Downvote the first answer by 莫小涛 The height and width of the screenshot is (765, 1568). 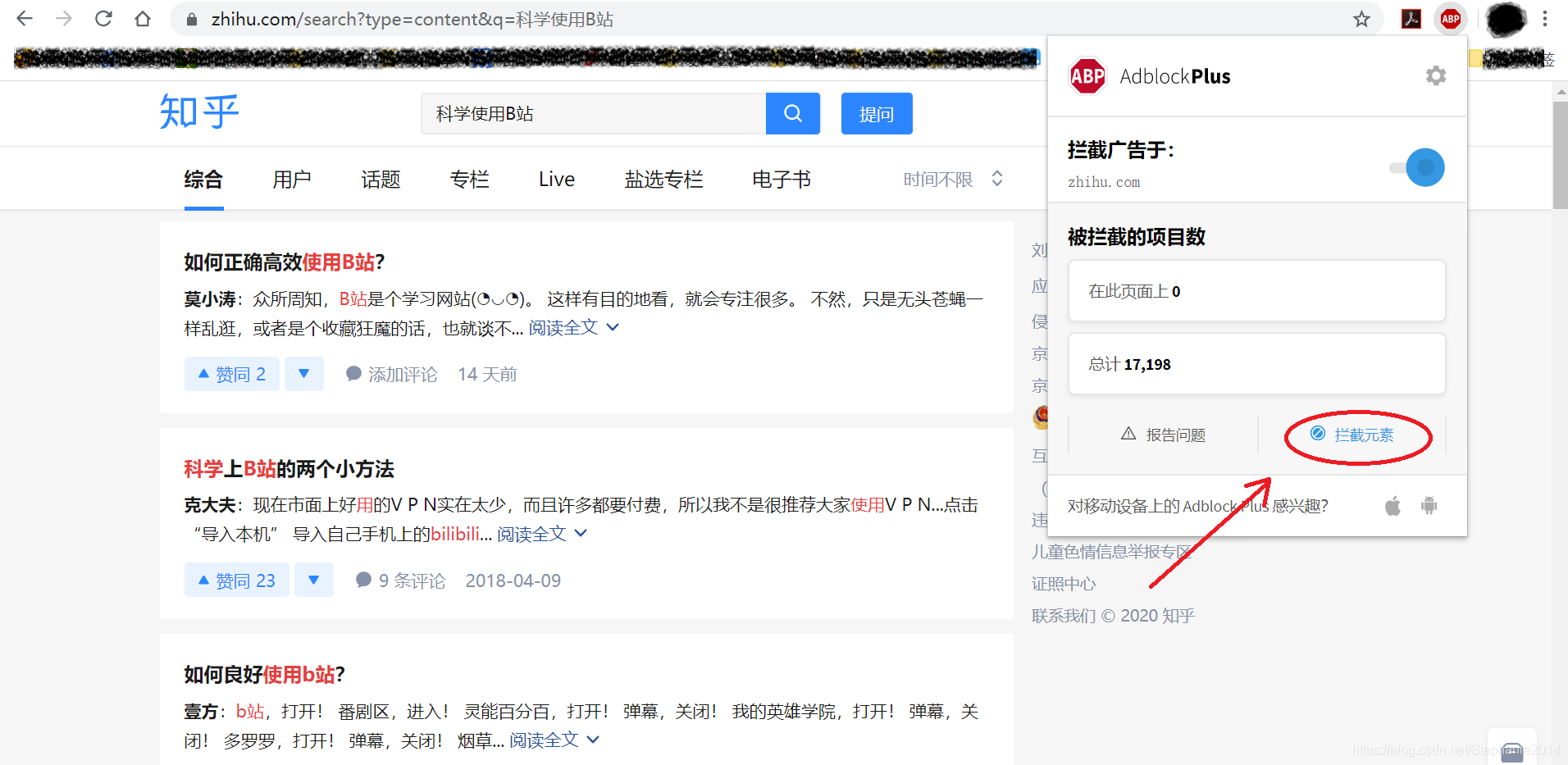pyautogui.click(x=304, y=374)
